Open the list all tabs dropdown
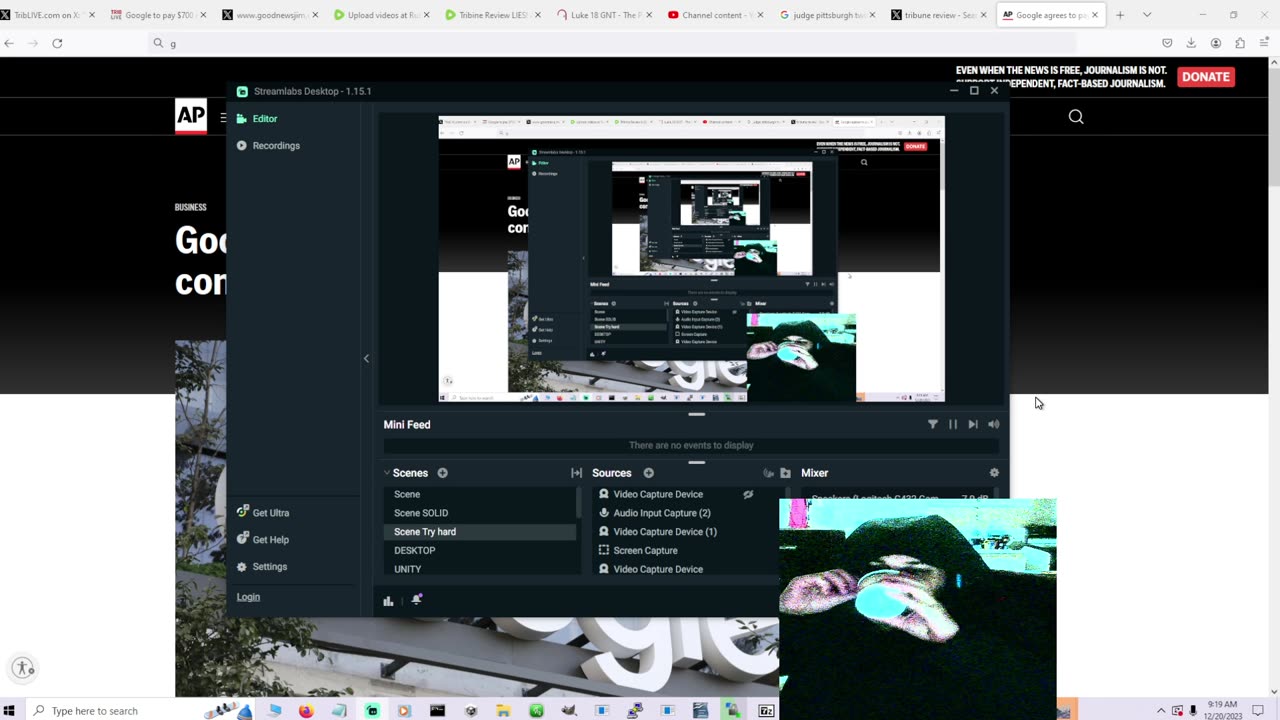Image resolution: width=1280 pixels, height=720 pixels. (x=1147, y=15)
